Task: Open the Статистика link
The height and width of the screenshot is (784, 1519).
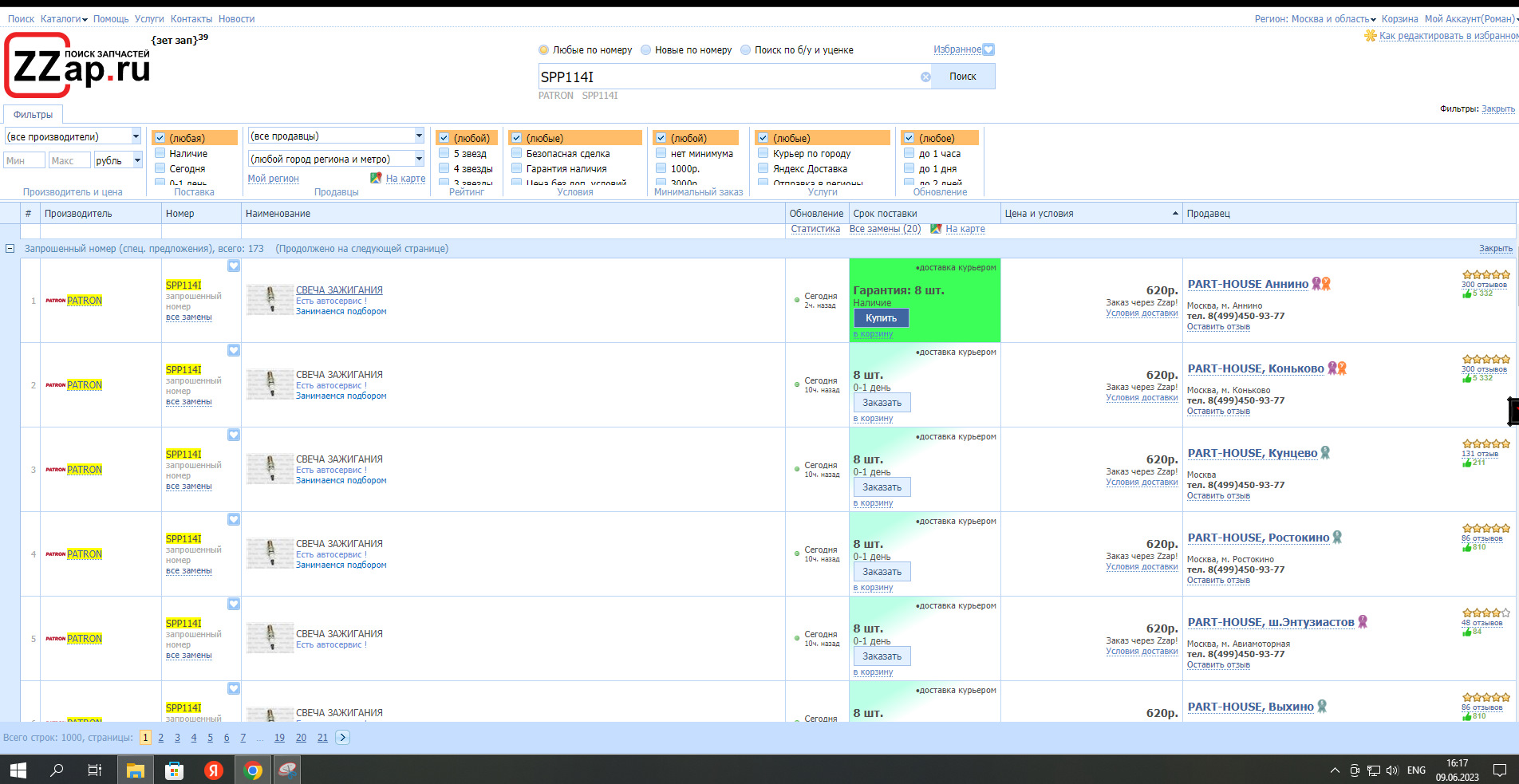Action: coord(815,229)
